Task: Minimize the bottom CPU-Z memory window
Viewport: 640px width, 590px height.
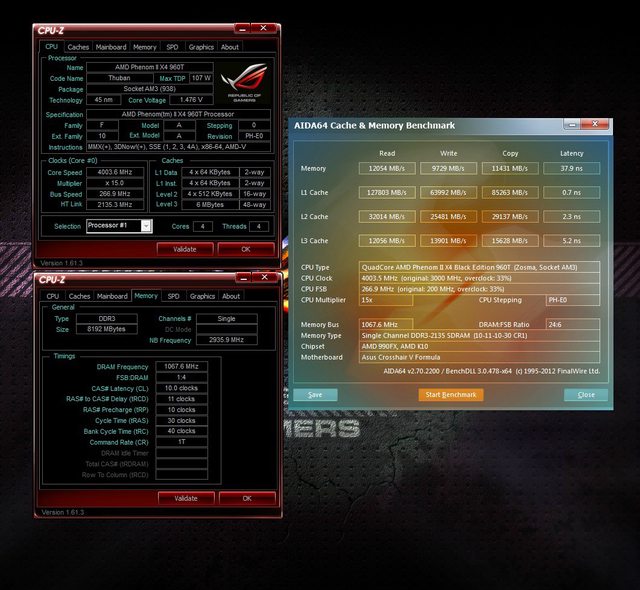Action: [243, 278]
